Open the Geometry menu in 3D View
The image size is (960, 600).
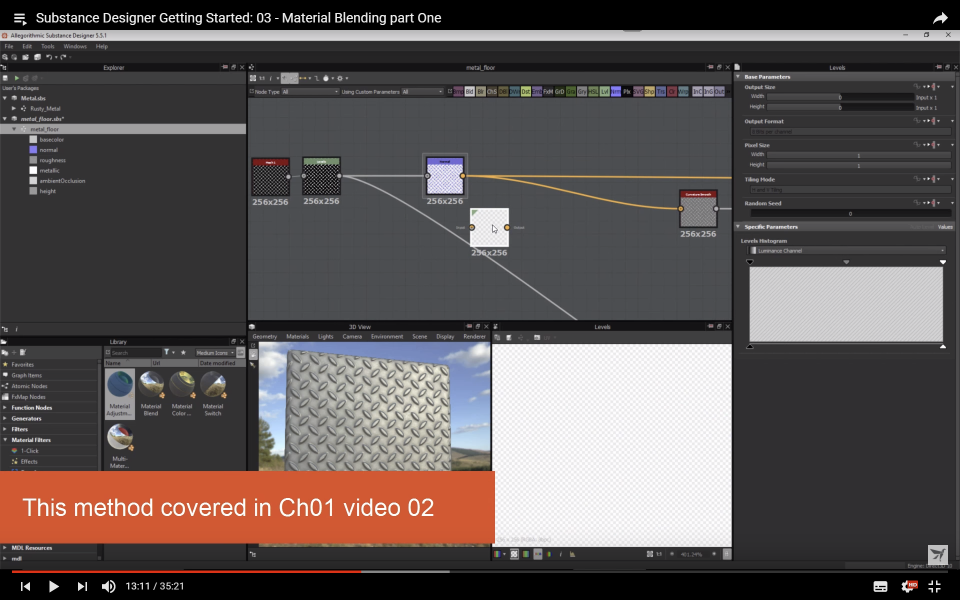point(264,337)
